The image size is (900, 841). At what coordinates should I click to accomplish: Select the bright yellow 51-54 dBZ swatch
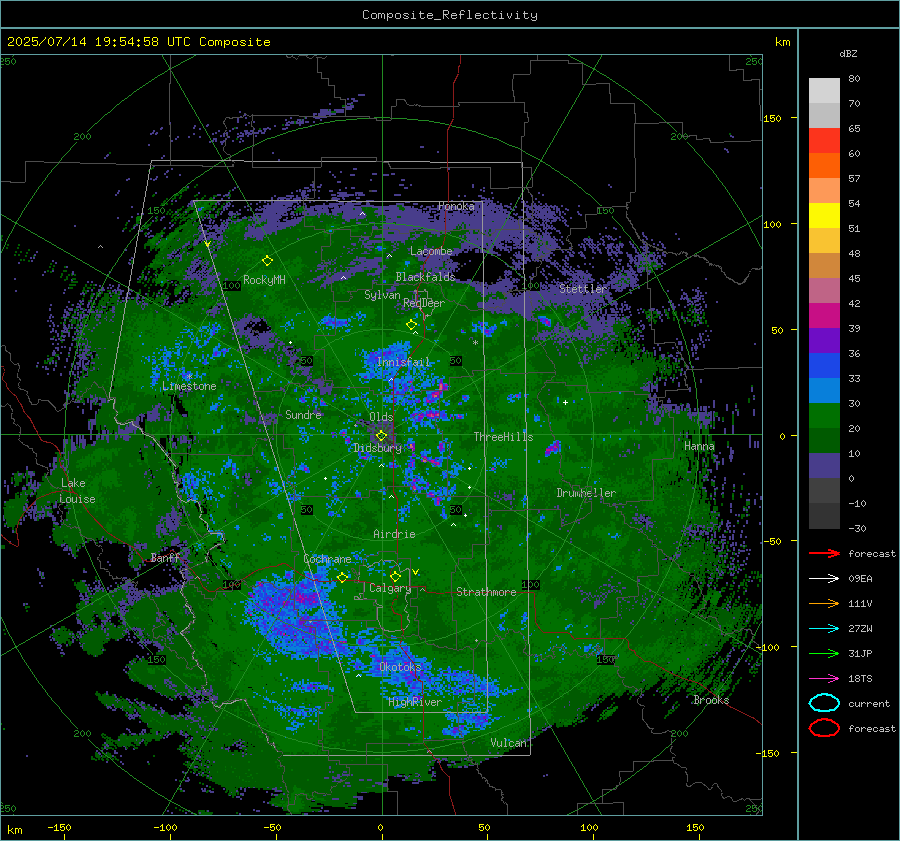tap(824, 216)
